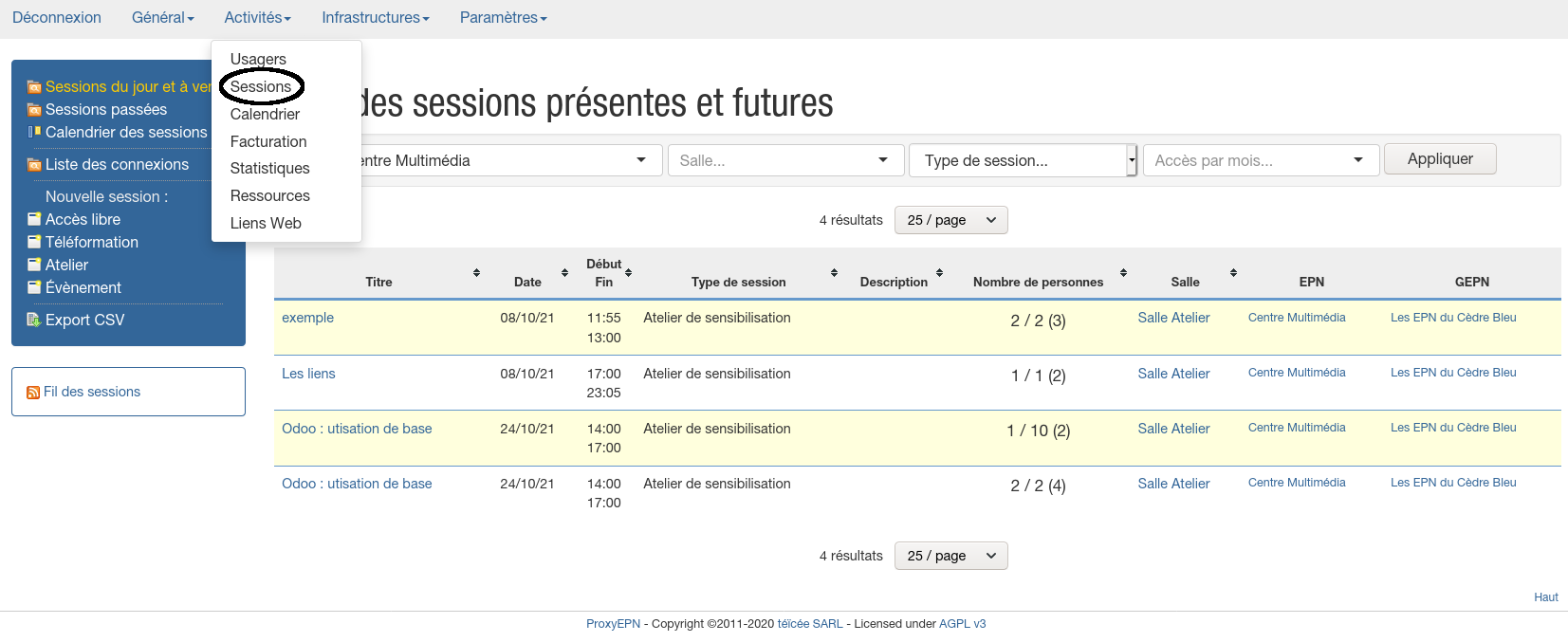Select Statistiques in the Activités menu
Viewport: 1568px width, 642px height.
click(269, 169)
